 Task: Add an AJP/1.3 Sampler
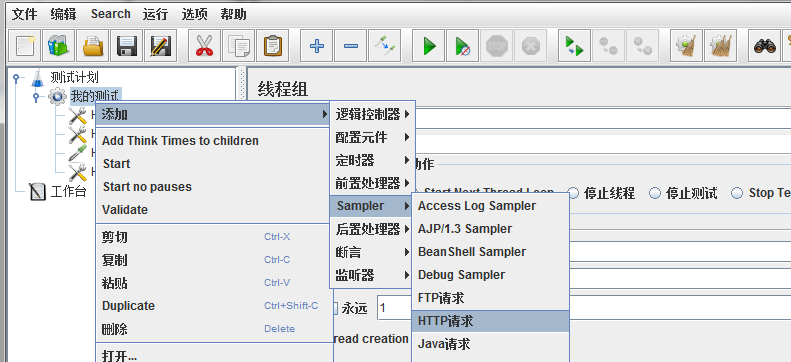pos(491,229)
